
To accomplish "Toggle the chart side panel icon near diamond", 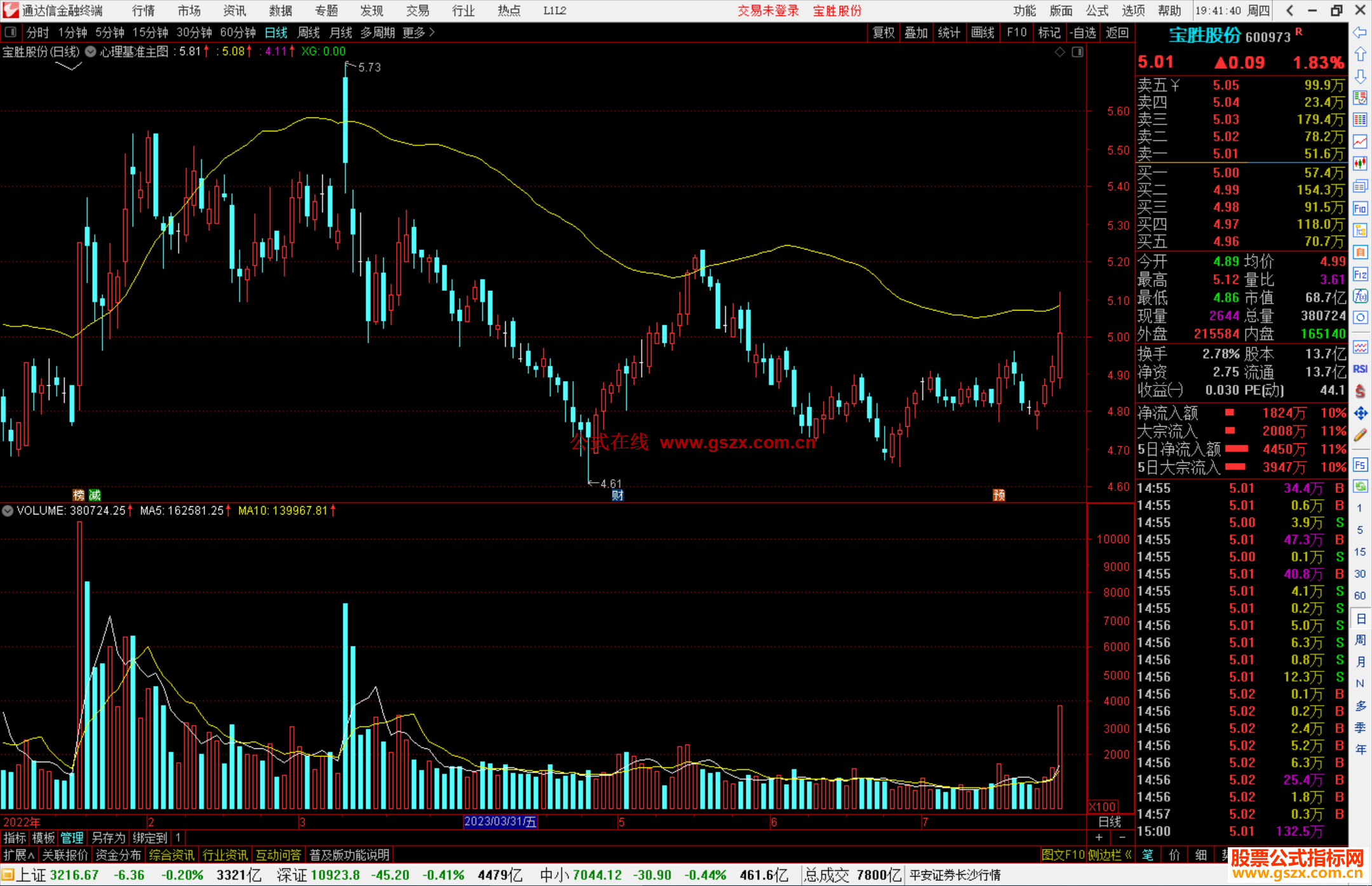I will click(1077, 52).
